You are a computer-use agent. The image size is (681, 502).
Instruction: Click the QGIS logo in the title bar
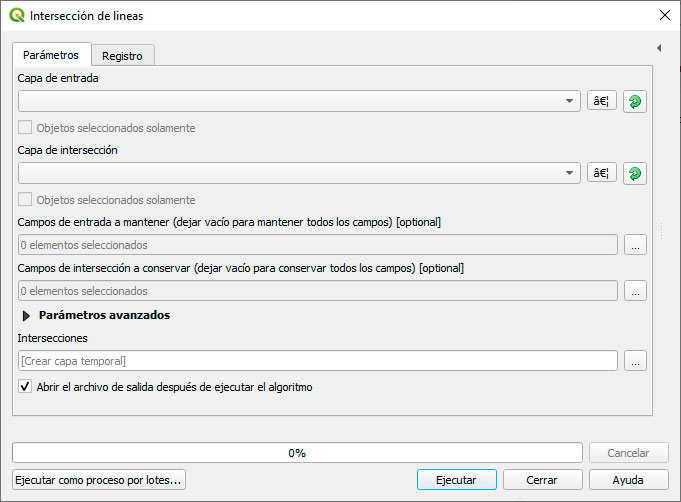[x=17, y=16]
